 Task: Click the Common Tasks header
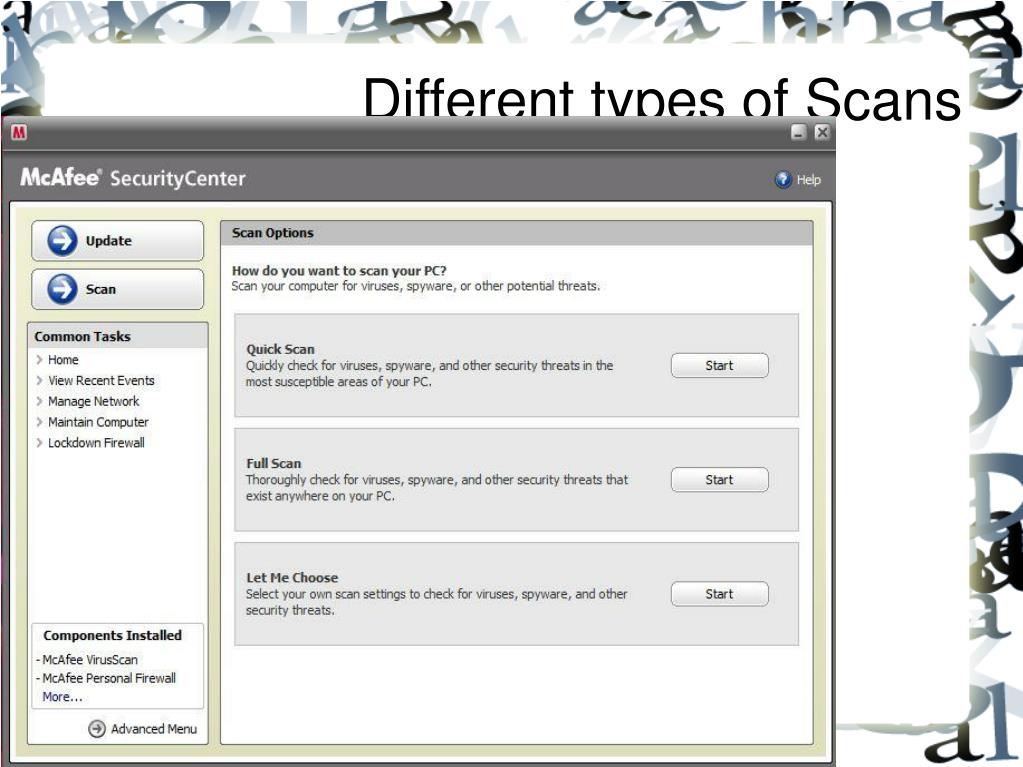pyautogui.click(x=117, y=336)
